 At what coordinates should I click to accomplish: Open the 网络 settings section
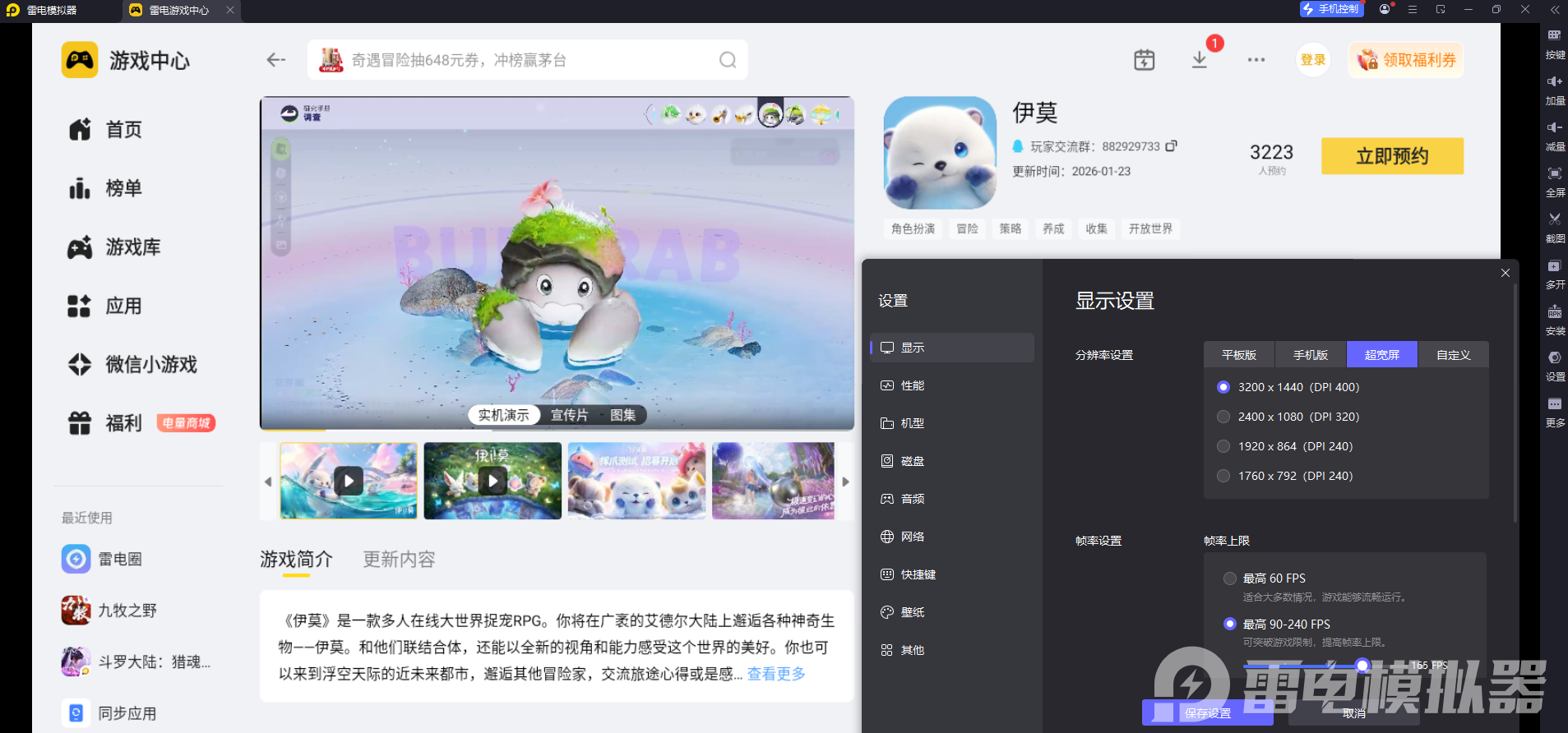tap(952, 537)
